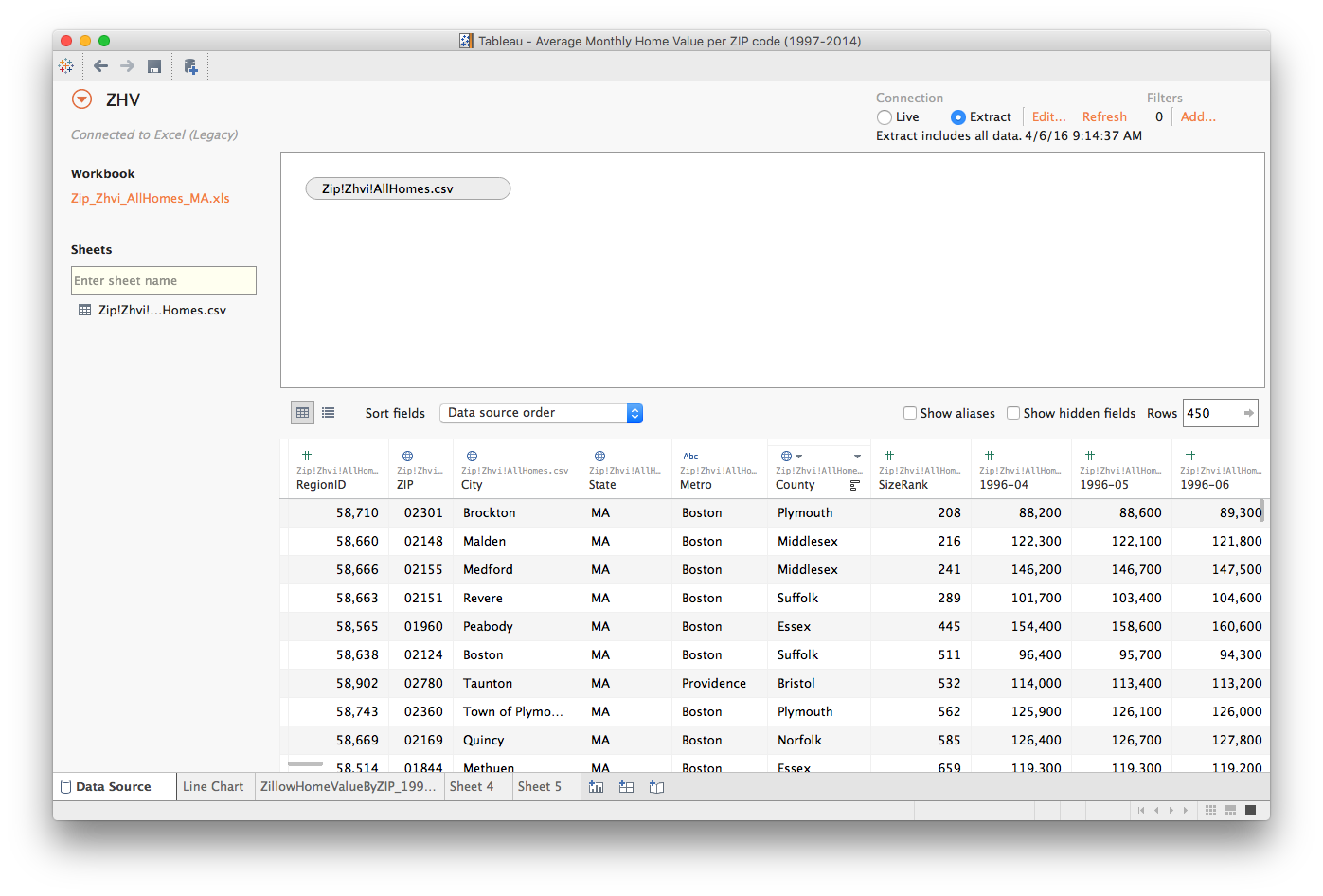This screenshot has width=1323, height=896.
Task: Sort by County column sort icon
Action: tap(854, 485)
